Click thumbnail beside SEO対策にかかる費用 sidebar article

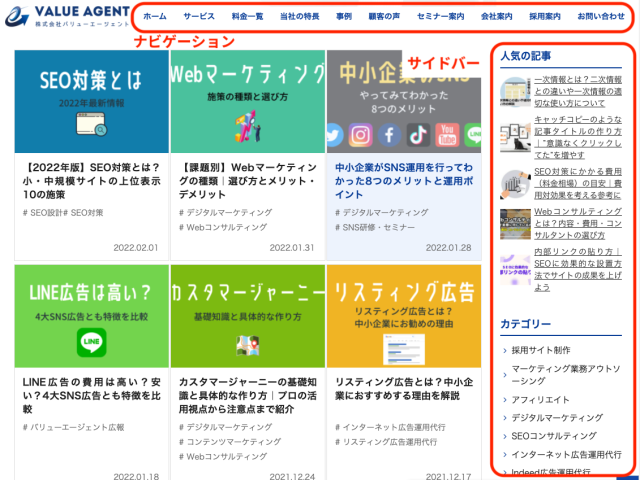click(x=515, y=184)
